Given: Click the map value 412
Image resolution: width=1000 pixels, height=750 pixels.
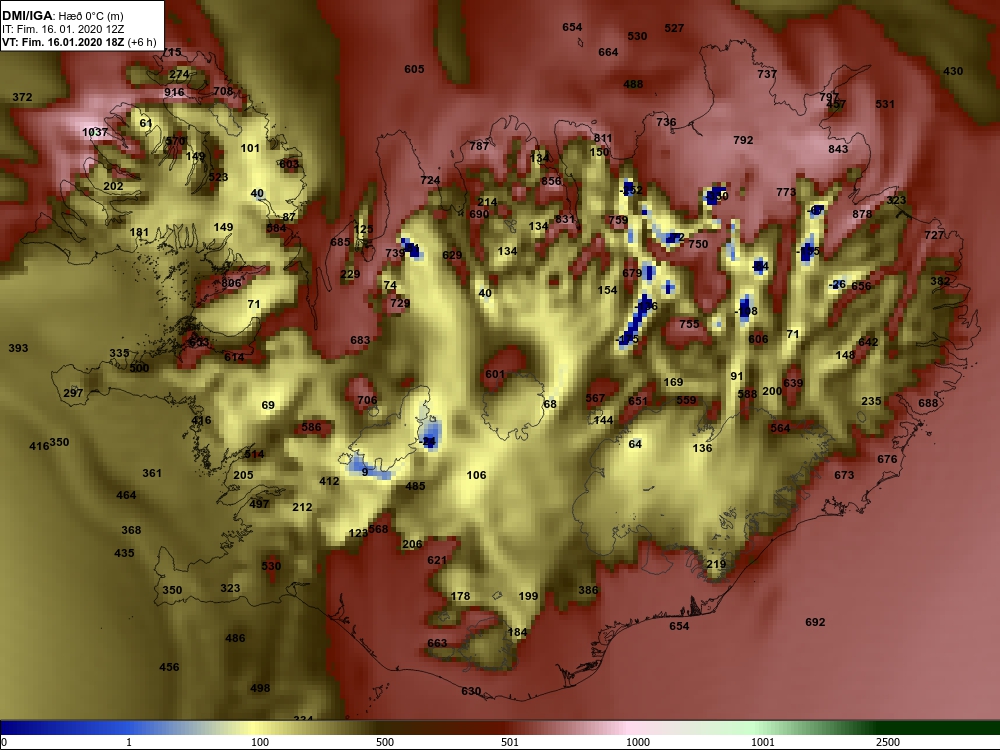Looking at the screenshot, I should pyautogui.click(x=329, y=482).
